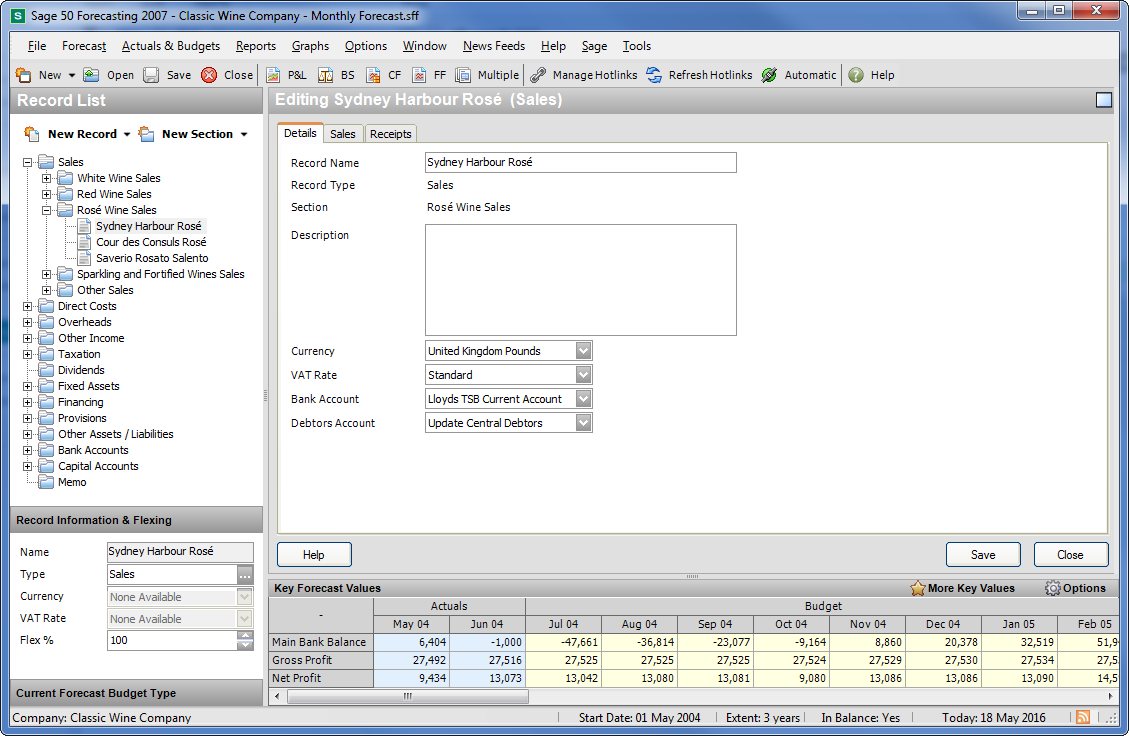The width and height of the screenshot is (1129, 736).
Task: Click the Save button in editing panel
Action: [x=983, y=555]
